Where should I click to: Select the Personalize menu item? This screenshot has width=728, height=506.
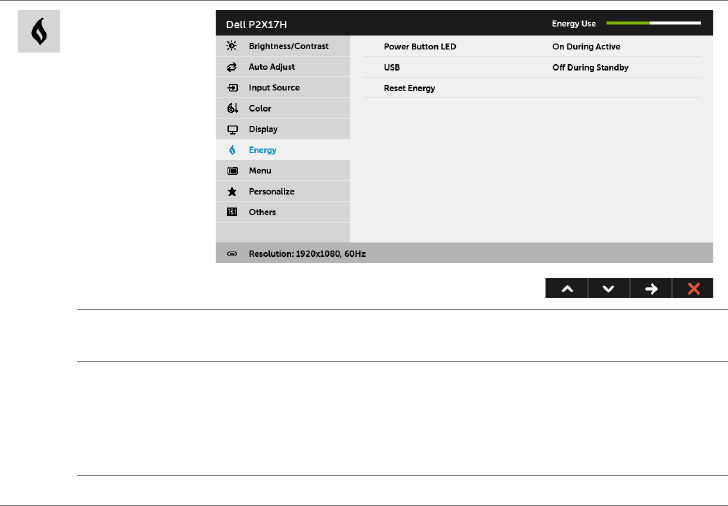pyautogui.click(x=283, y=191)
